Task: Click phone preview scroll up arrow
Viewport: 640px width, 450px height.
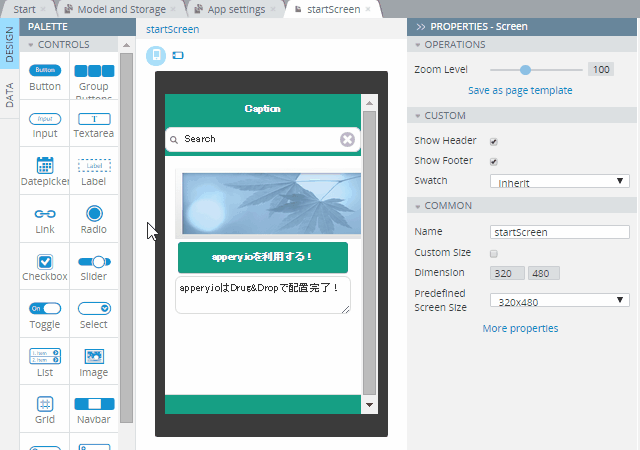Action: pos(369,103)
